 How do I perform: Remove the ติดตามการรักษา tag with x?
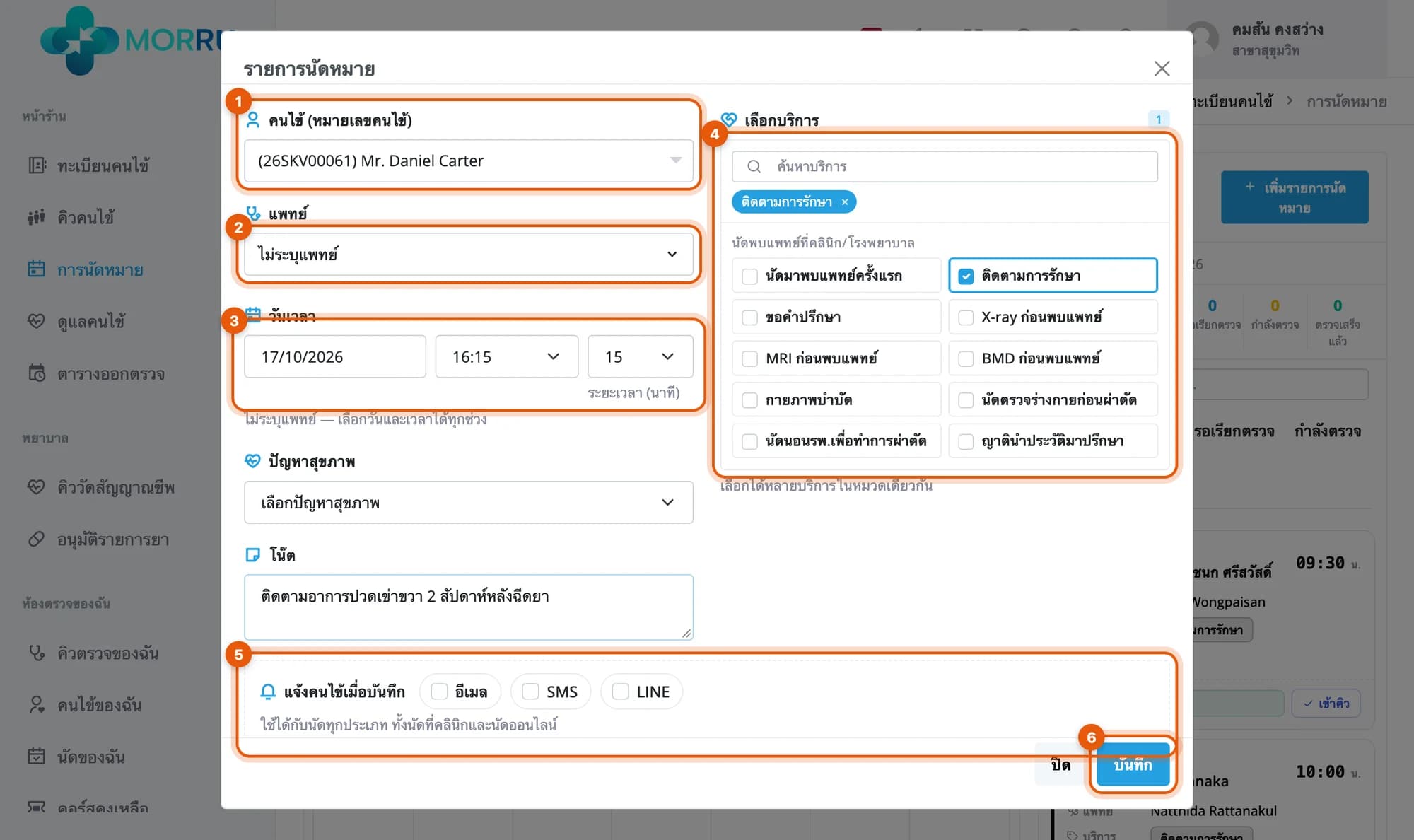click(845, 202)
